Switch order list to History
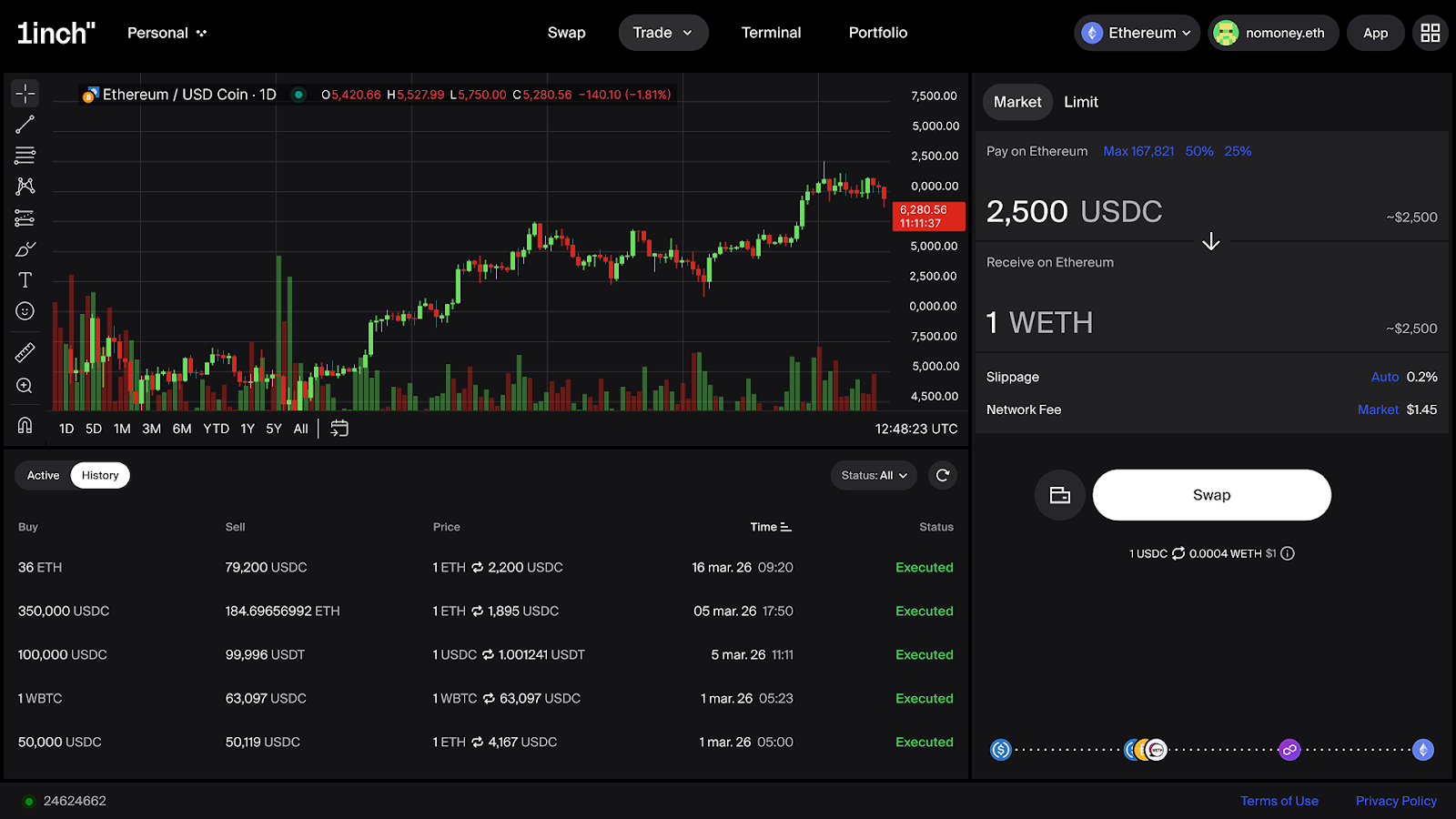 coord(100,475)
